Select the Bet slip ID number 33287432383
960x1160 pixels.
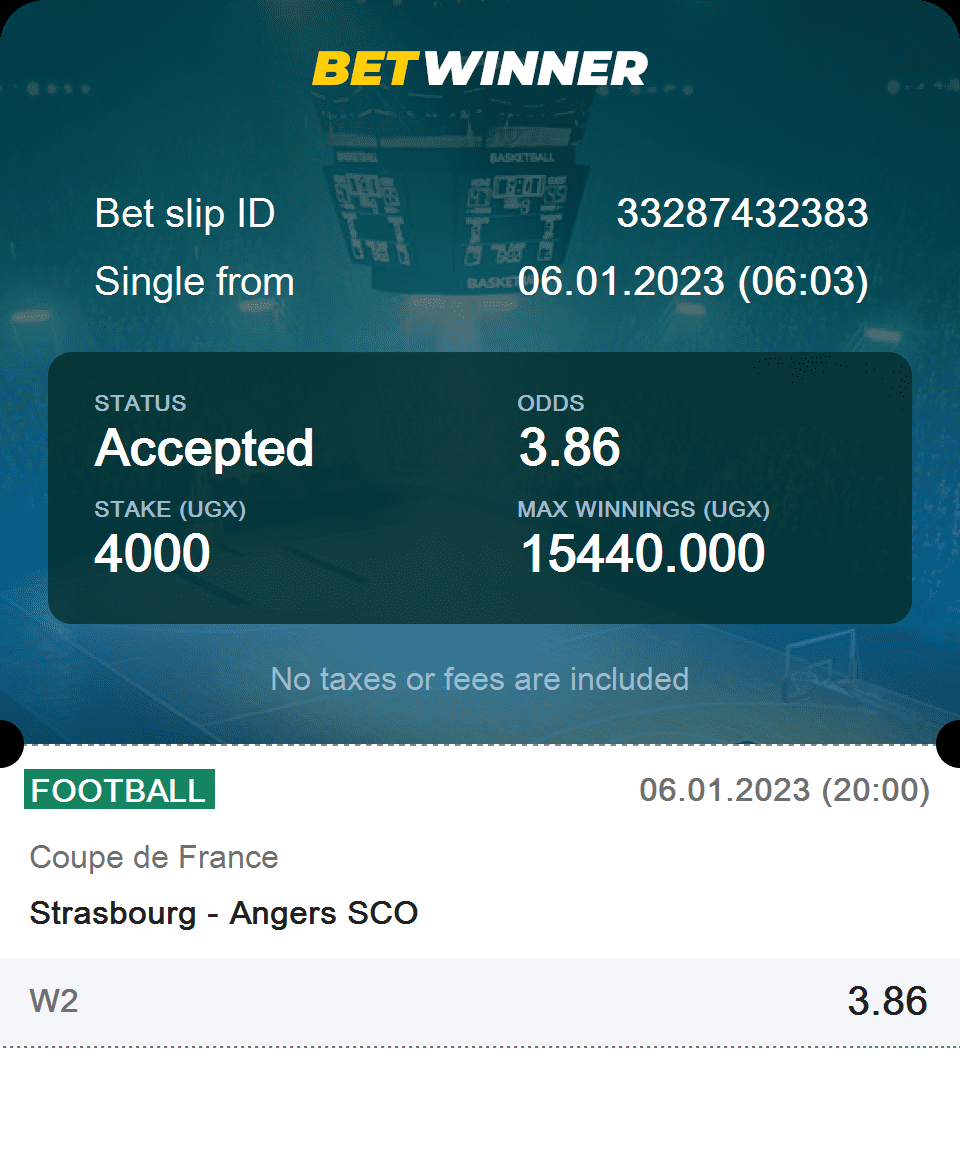click(743, 214)
